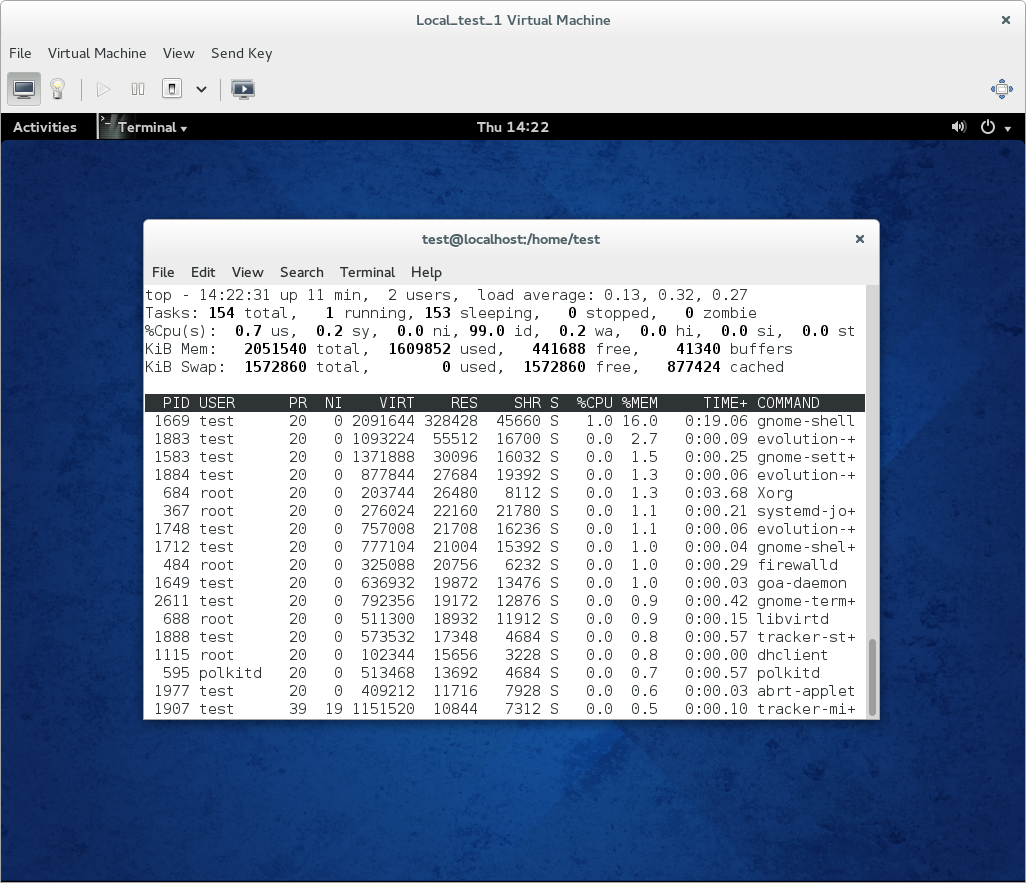The height and width of the screenshot is (883, 1026).
Task: Select the systemd-jo+ process name
Action: coord(806,511)
